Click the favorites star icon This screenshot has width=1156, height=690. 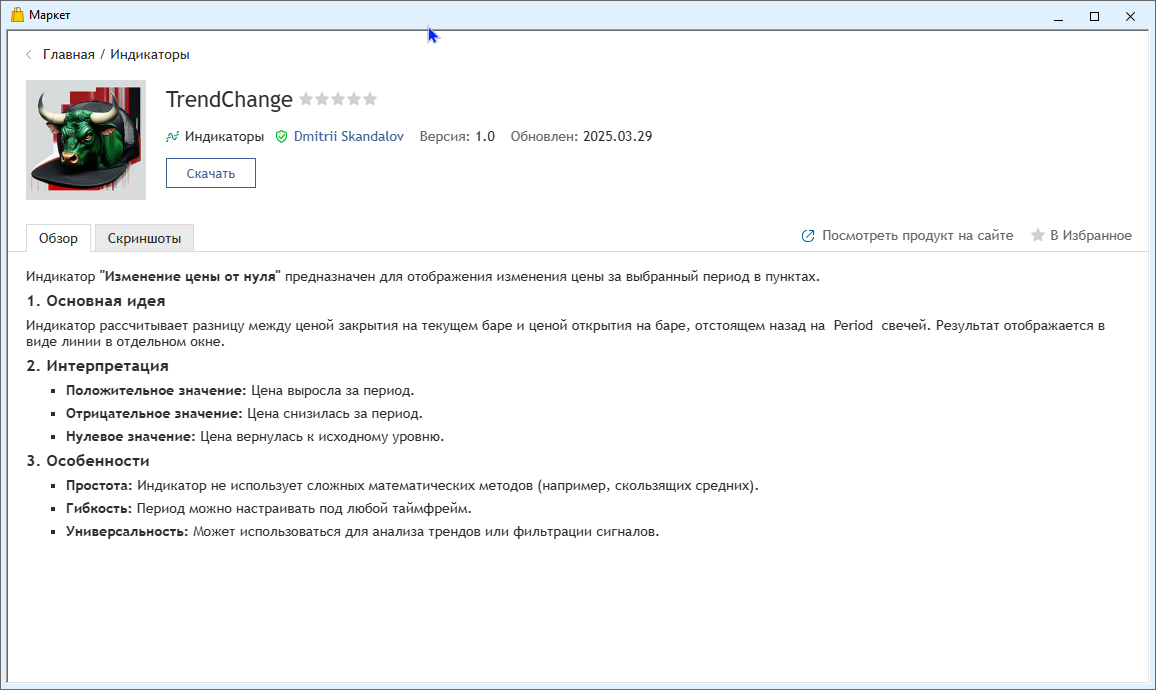click(x=1038, y=235)
